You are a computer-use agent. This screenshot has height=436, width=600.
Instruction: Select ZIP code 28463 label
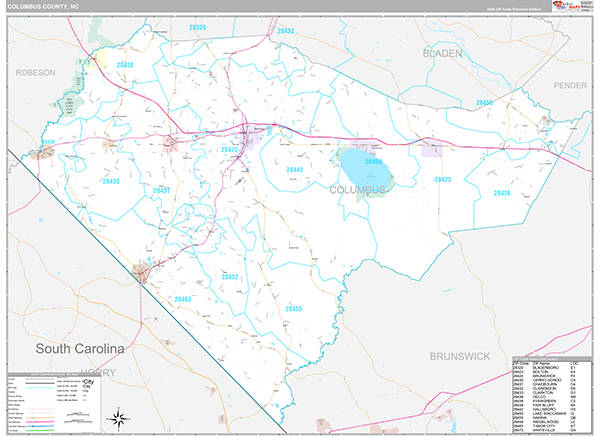pyautogui.click(x=182, y=299)
